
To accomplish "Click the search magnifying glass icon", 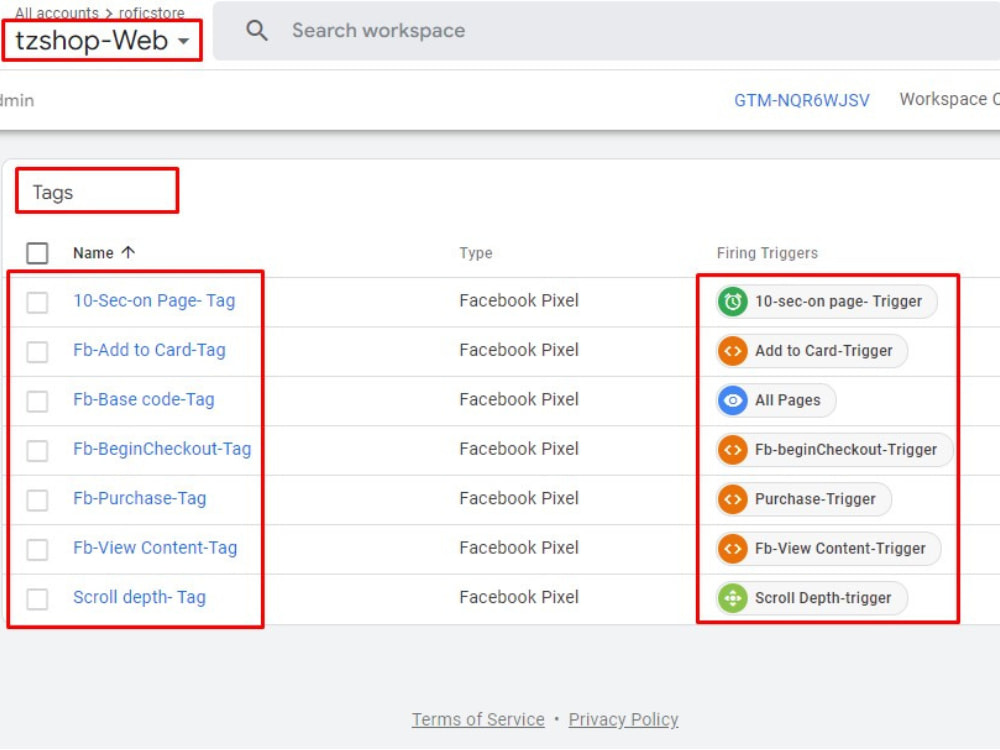I will (257, 30).
